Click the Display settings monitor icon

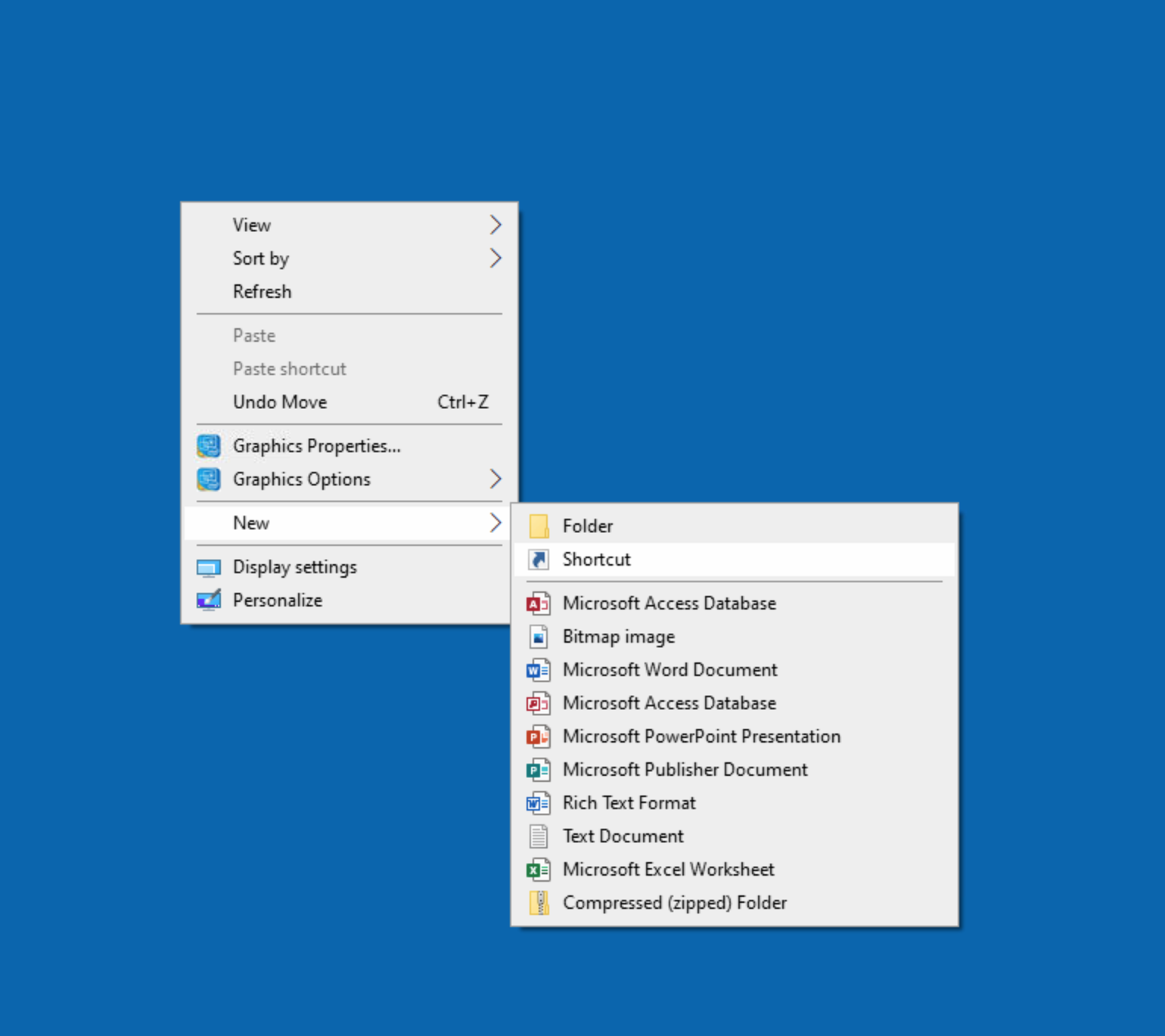(209, 567)
